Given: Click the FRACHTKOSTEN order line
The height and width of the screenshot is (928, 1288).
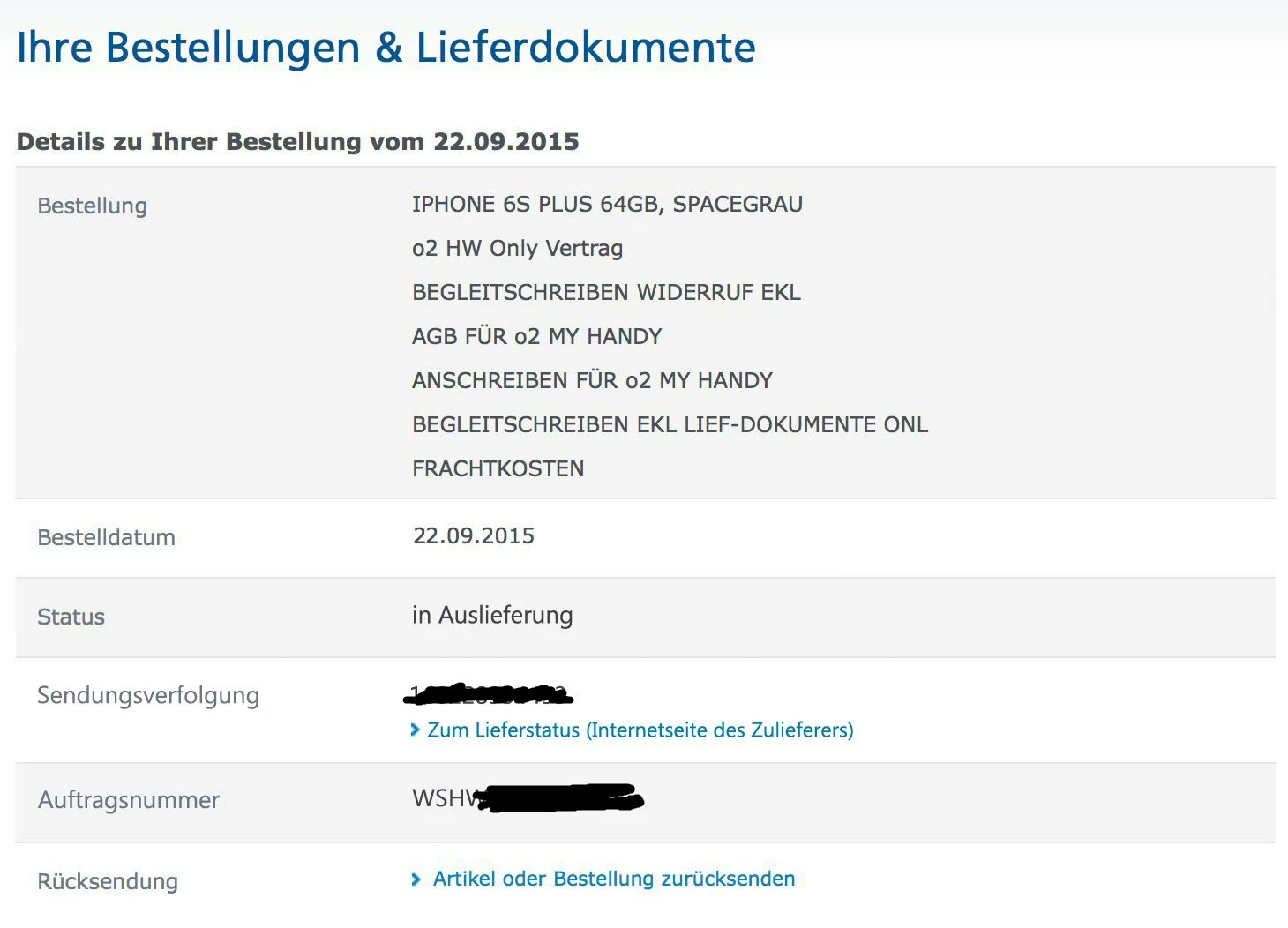Looking at the screenshot, I should (x=498, y=469).
